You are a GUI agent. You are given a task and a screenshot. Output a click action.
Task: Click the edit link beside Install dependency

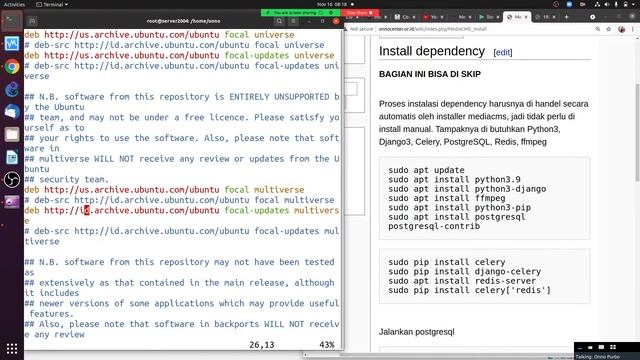503,52
